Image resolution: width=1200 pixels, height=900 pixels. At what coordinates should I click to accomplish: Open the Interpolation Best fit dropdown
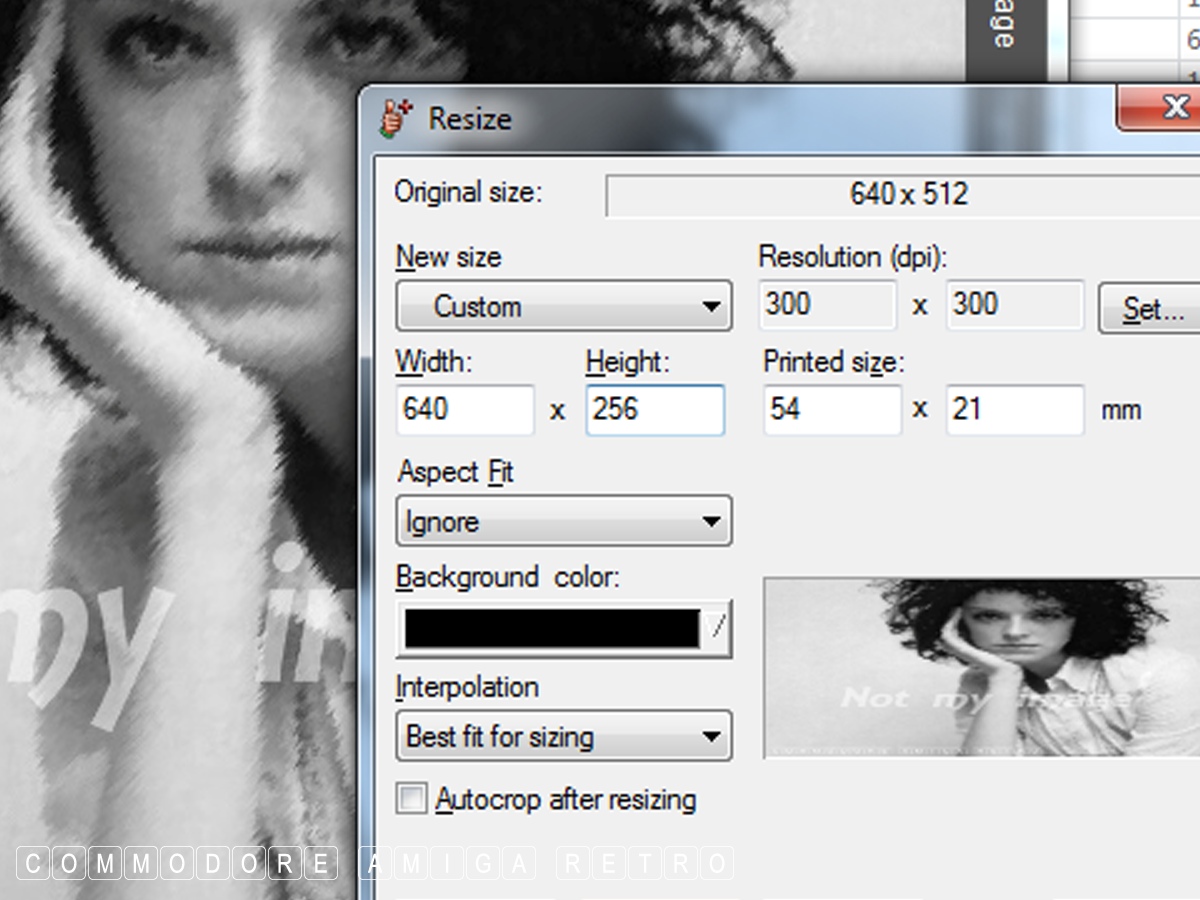(564, 737)
